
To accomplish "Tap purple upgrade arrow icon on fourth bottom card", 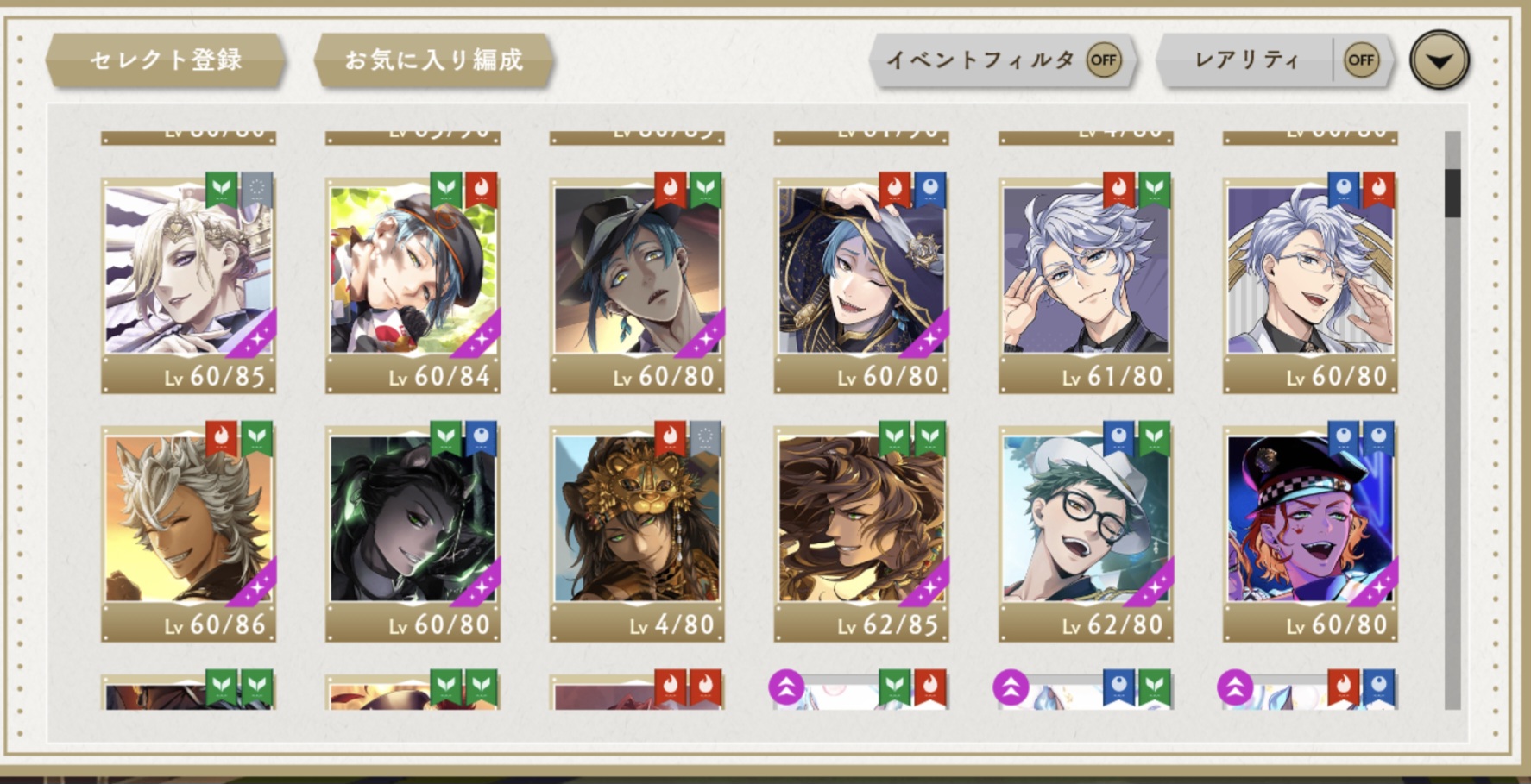I will tap(786, 687).
